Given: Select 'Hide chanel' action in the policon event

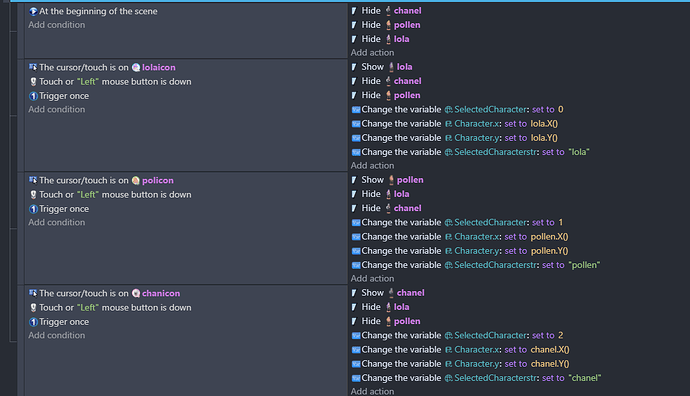Looking at the screenshot, I should coord(386,208).
